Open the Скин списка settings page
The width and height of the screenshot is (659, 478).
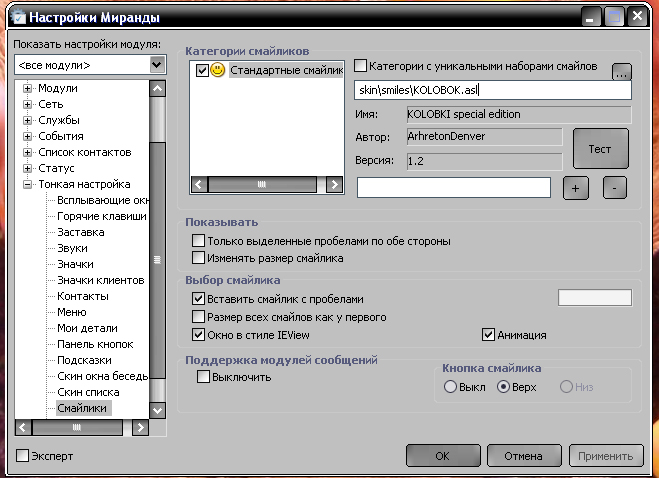(x=90, y=392)
